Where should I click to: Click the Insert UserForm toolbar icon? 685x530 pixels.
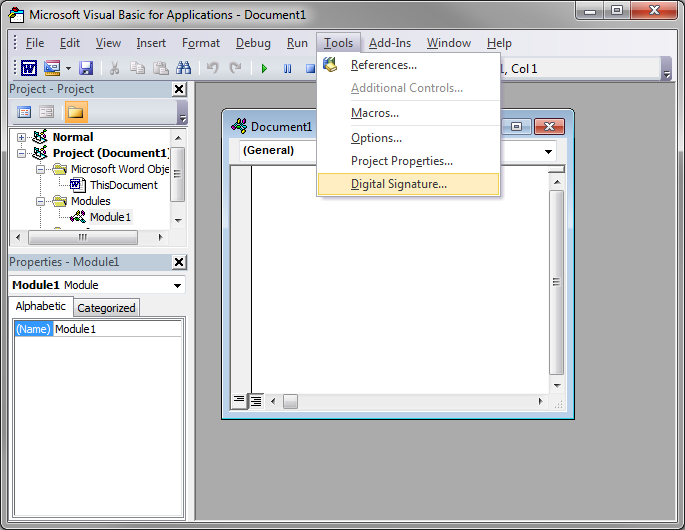[x=52, y=68]
